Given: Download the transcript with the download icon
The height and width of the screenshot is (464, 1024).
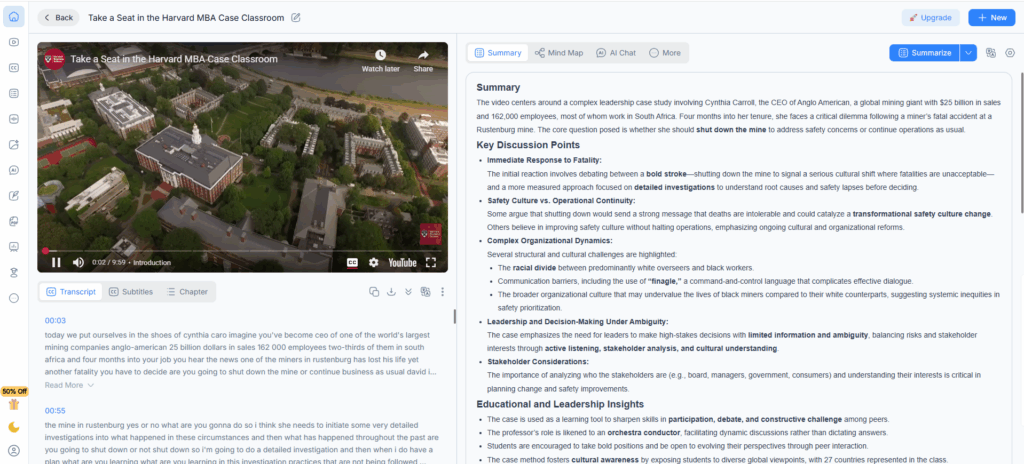Looking at the screenshot, I should [x=391, y=291].
